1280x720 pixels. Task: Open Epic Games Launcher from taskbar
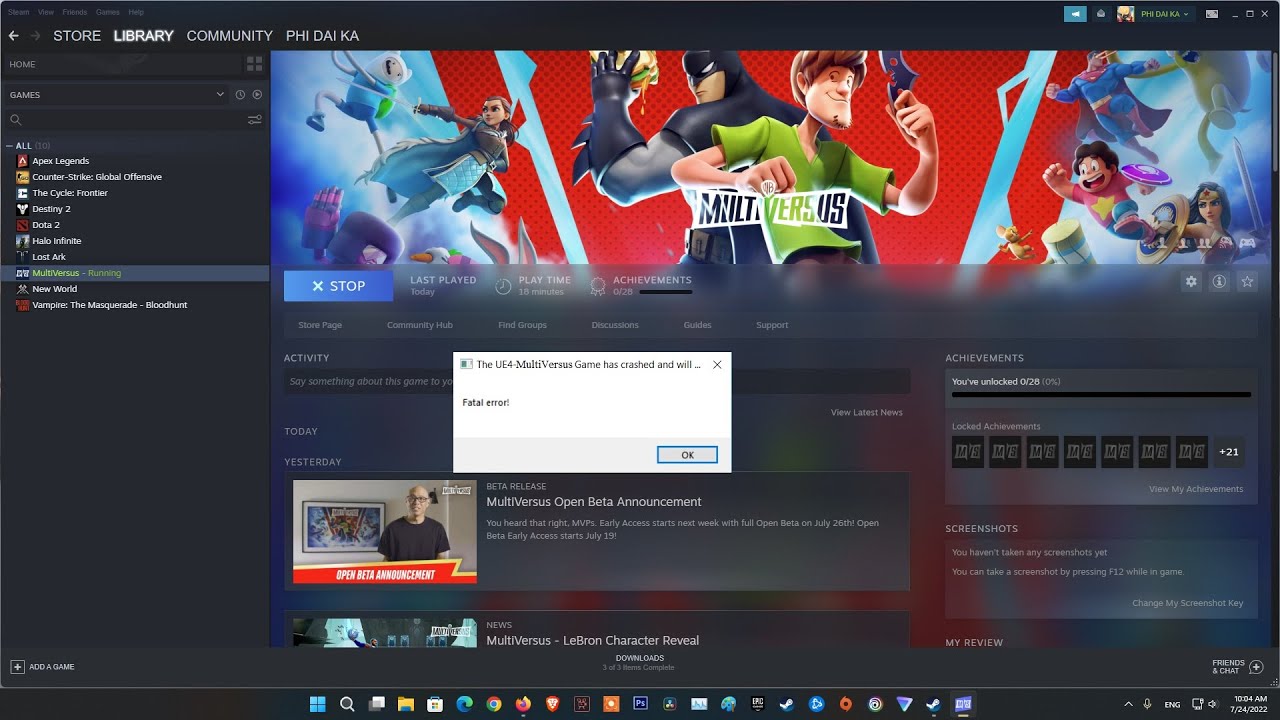(758, 704)
